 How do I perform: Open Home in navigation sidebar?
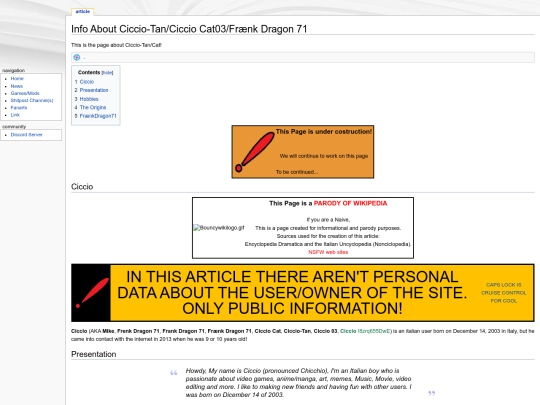tap(17, 79)
